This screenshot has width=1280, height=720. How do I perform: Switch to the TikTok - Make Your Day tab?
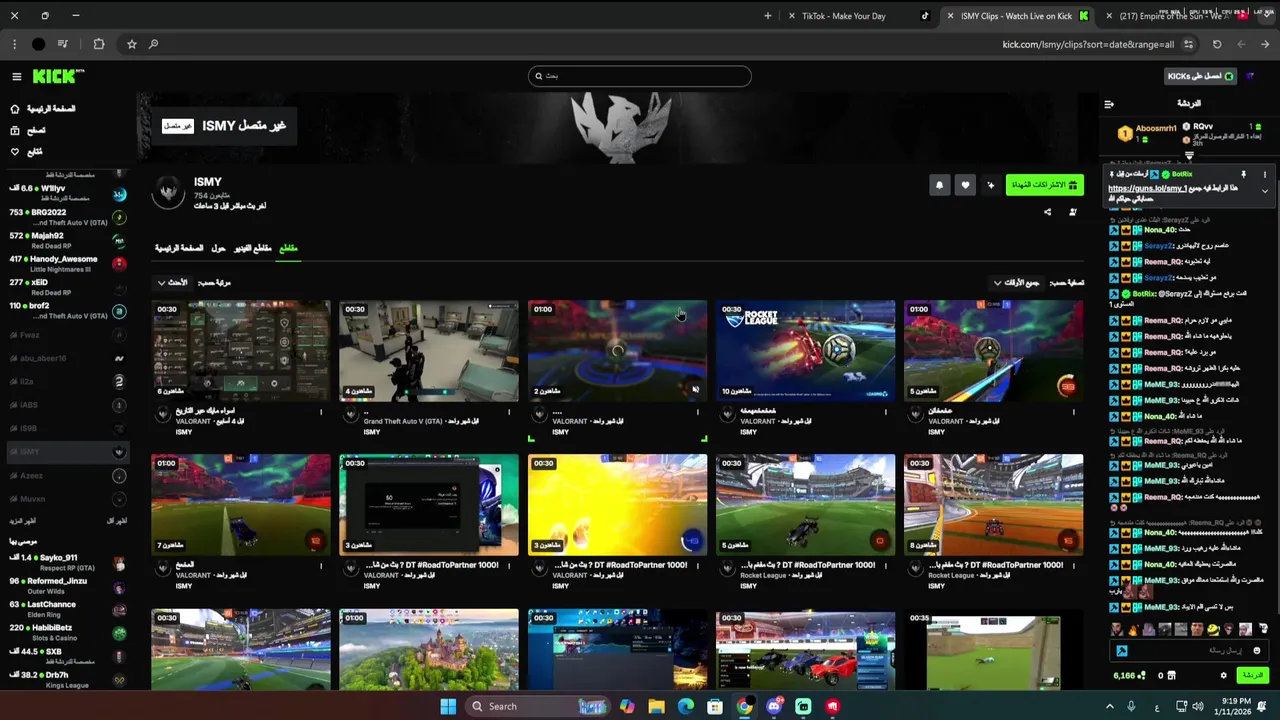tap(860, 16)
